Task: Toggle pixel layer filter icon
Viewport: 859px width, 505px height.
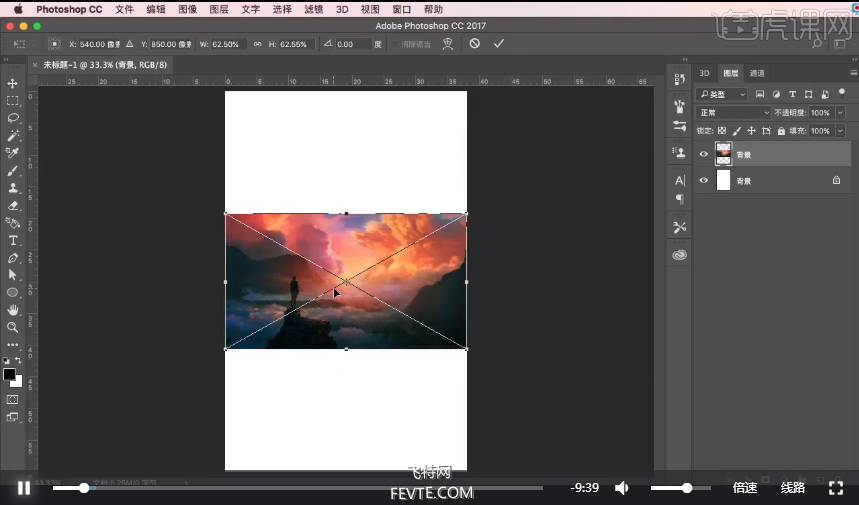Action: (x=760, y=94)
